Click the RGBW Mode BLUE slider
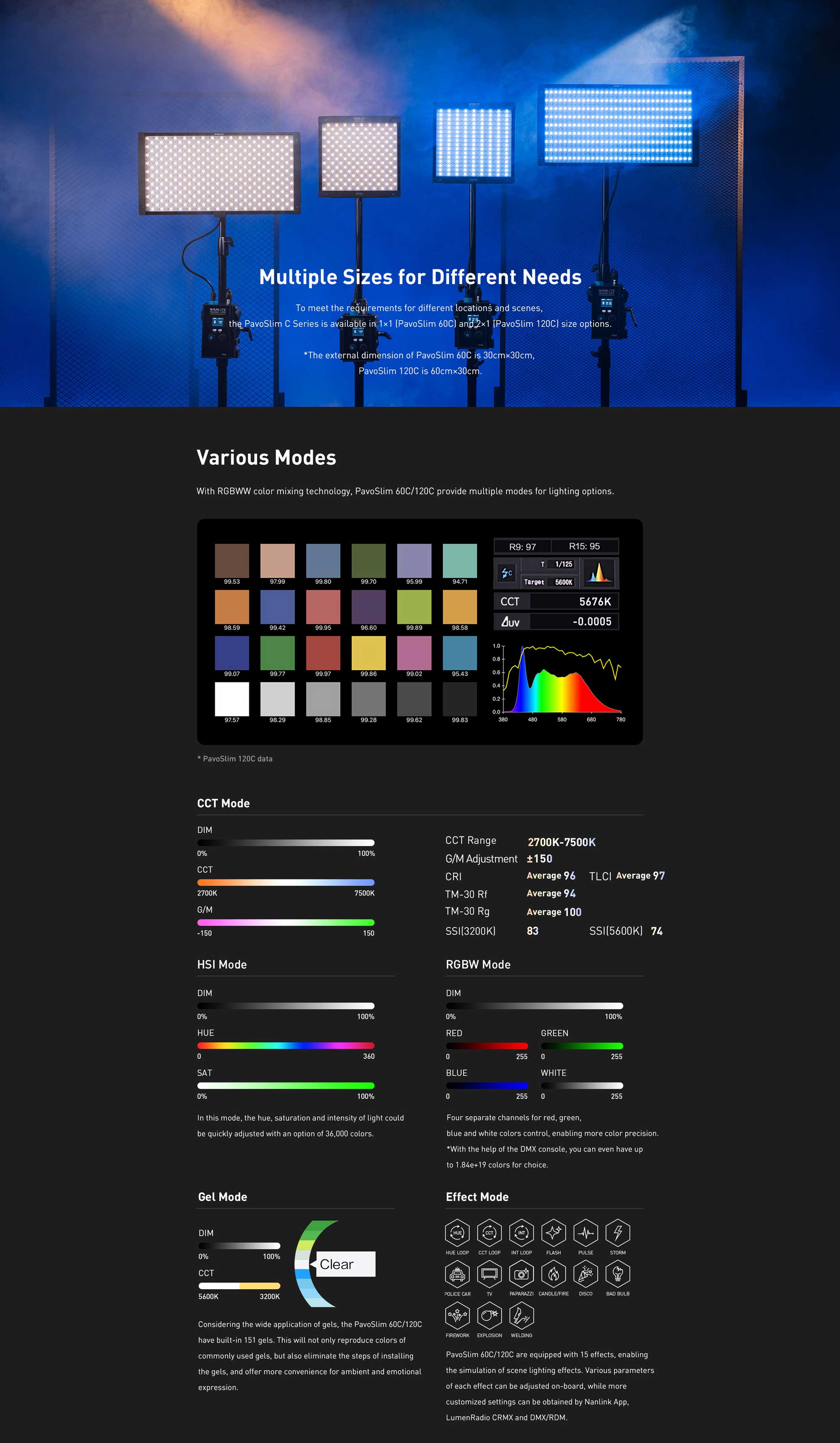The height and width of the screenshot is (1443, 840). 487,1086
